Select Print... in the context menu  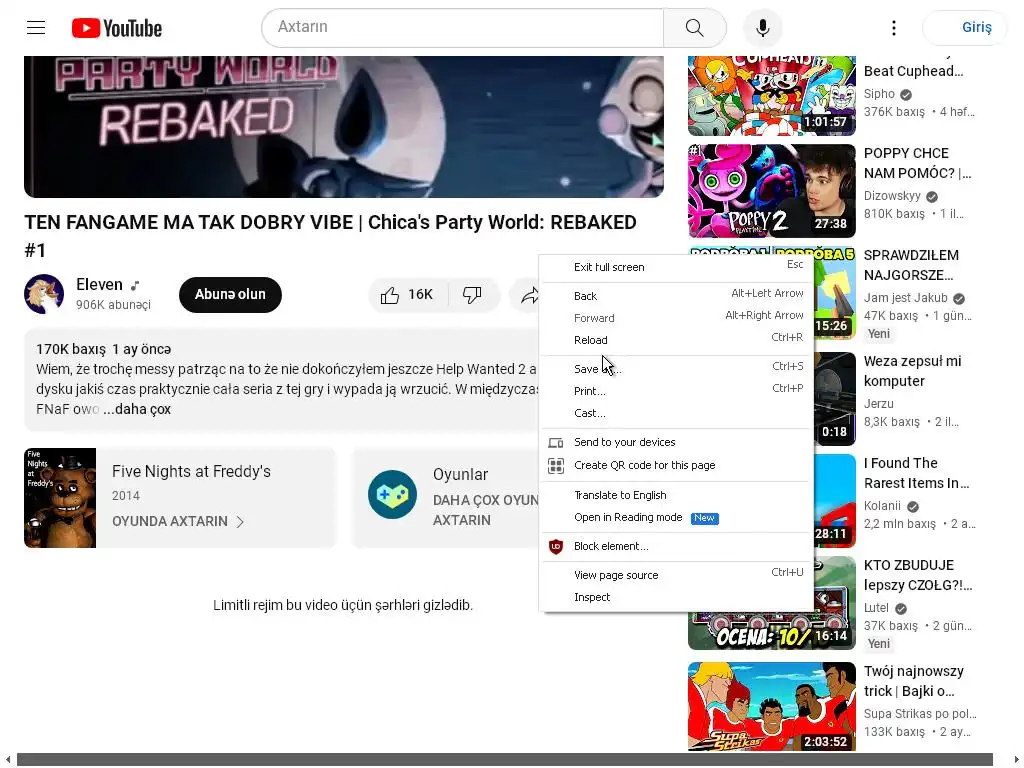click(x=679, y=391)
